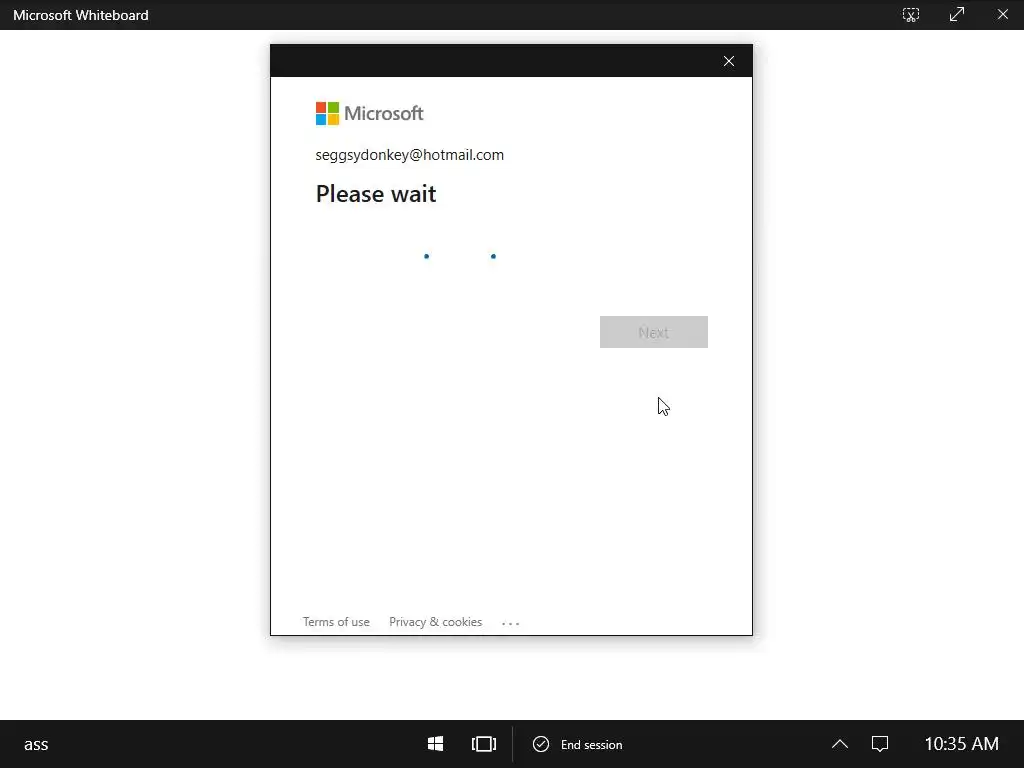Click the checkmark icon beside End session

point(541,744)
